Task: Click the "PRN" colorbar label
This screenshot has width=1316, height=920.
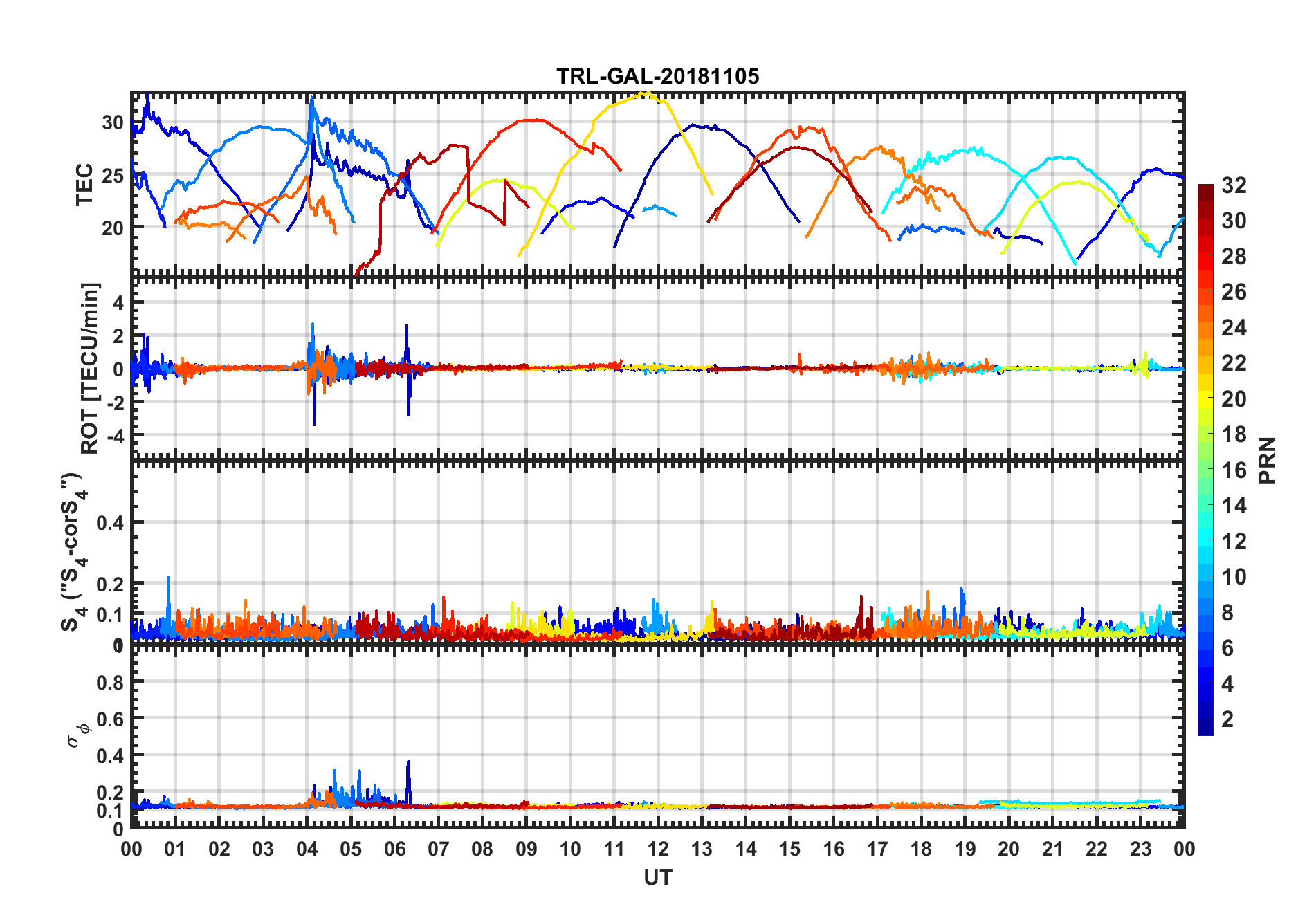Action: coord(1268,460)
